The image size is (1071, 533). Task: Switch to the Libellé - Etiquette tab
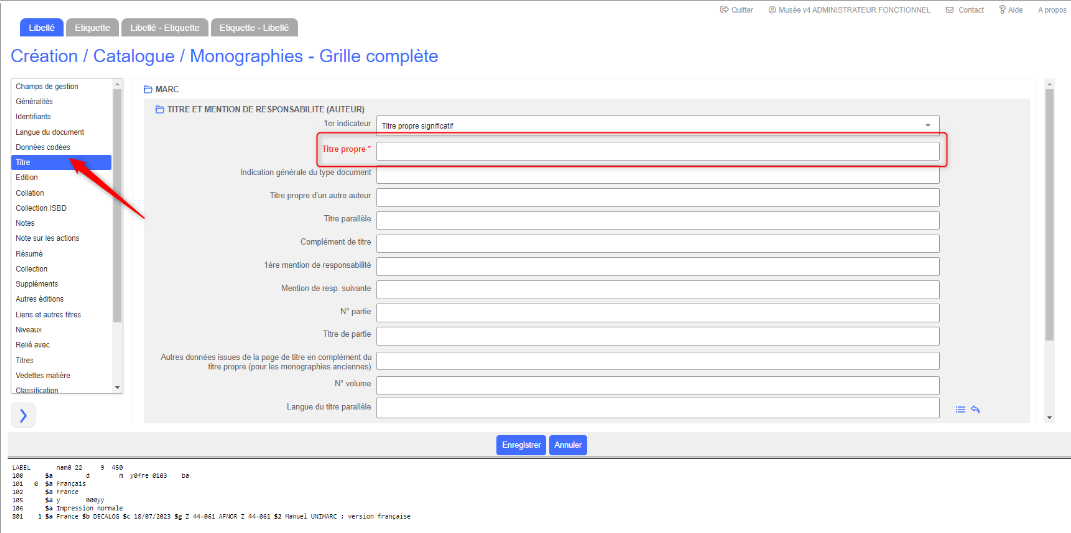pos(167,27)
